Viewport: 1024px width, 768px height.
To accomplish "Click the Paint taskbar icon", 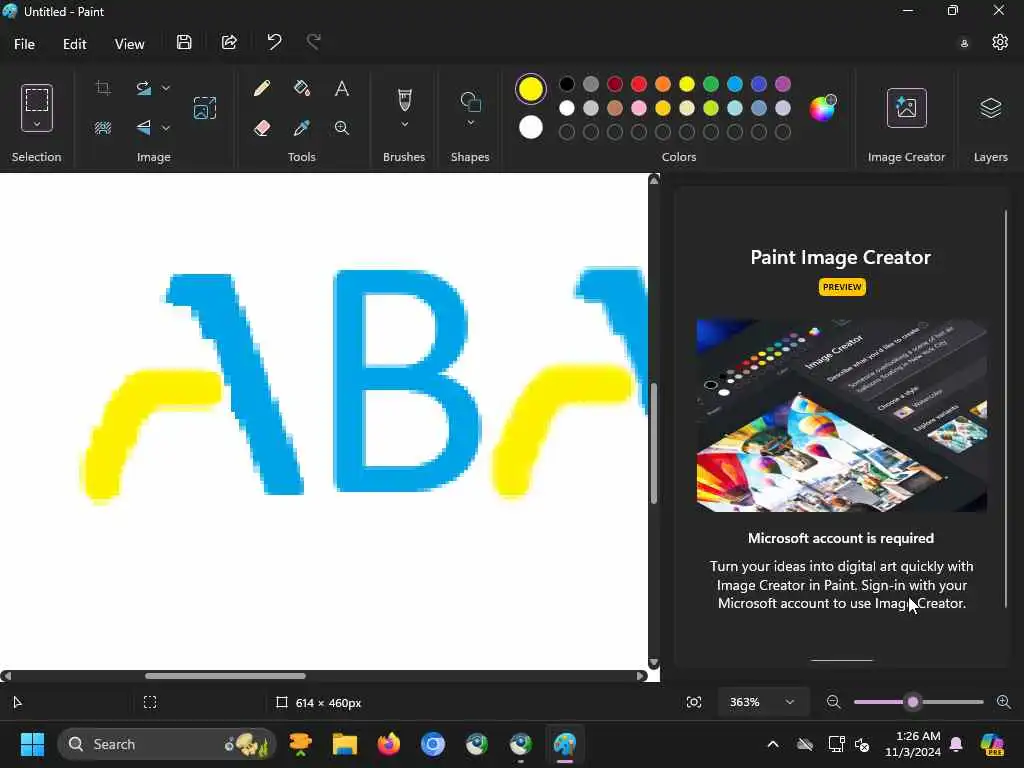I will (x=565, y=744).
